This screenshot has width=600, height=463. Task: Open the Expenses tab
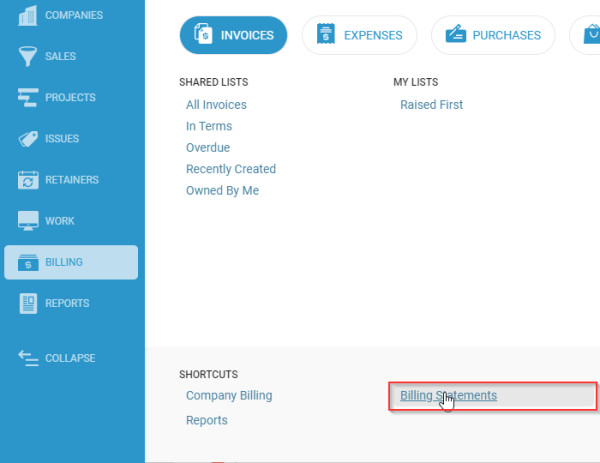click(x=359, y=35)
